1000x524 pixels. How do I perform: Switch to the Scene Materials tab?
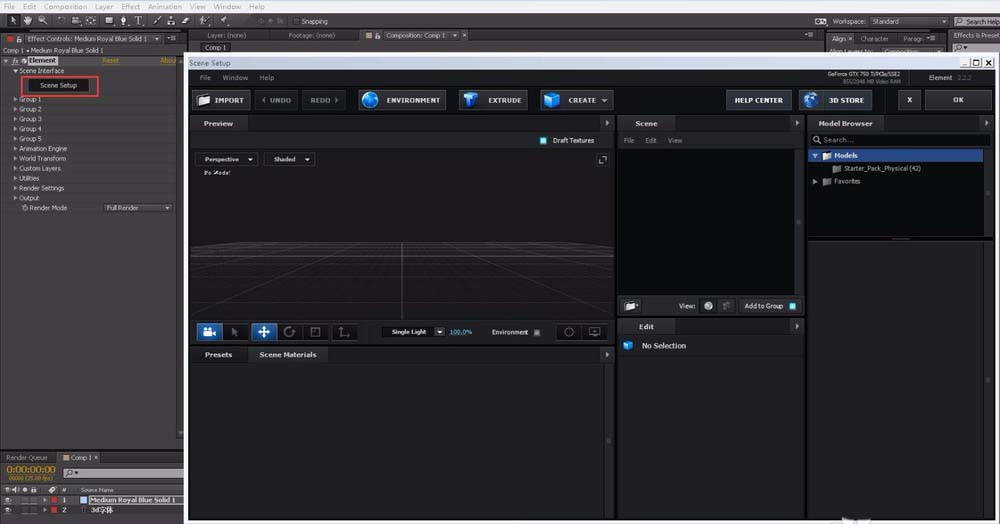[x=288, y=354]
